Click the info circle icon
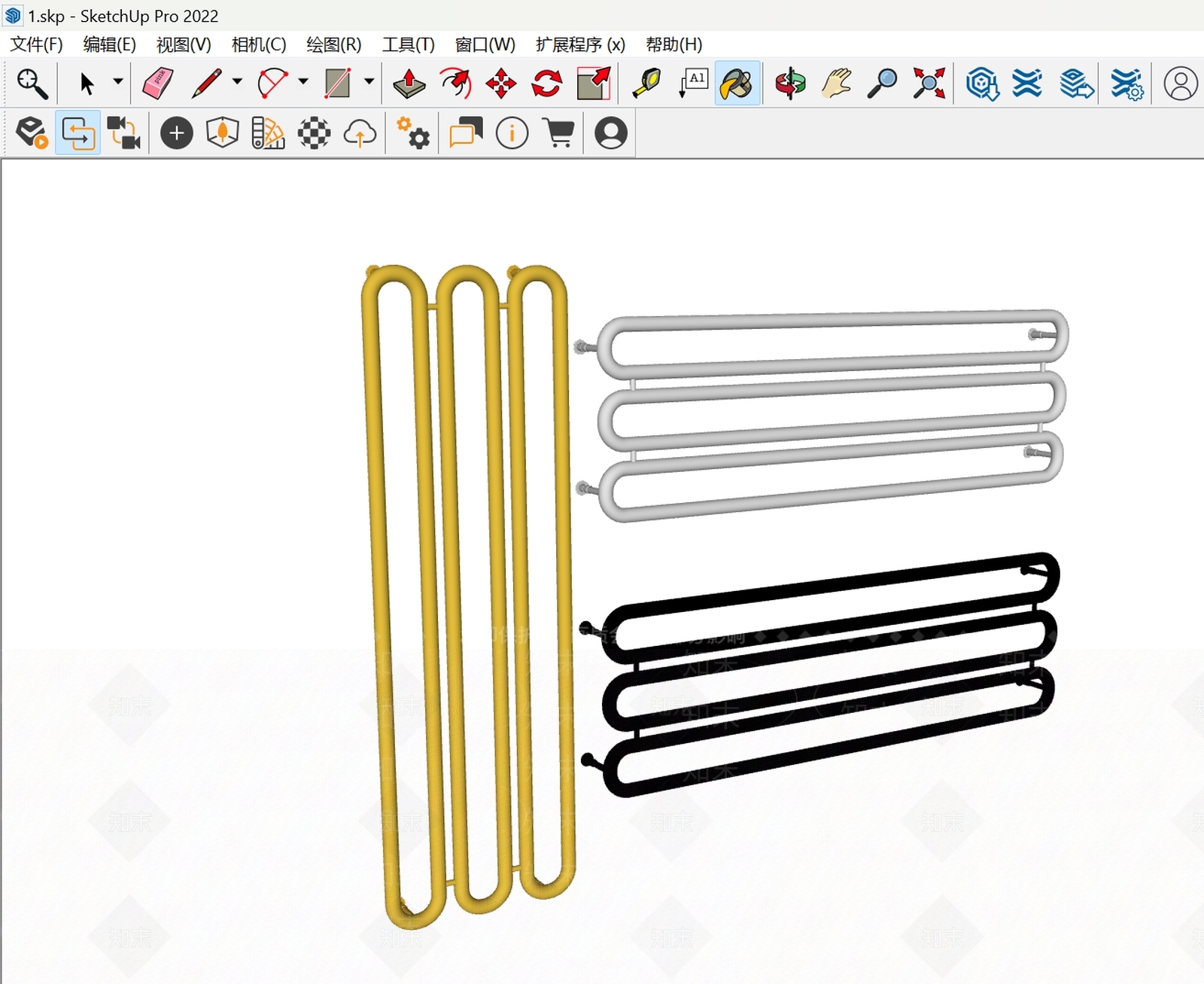The width and height of the screenshot is (1204, 984). (512, 134)
